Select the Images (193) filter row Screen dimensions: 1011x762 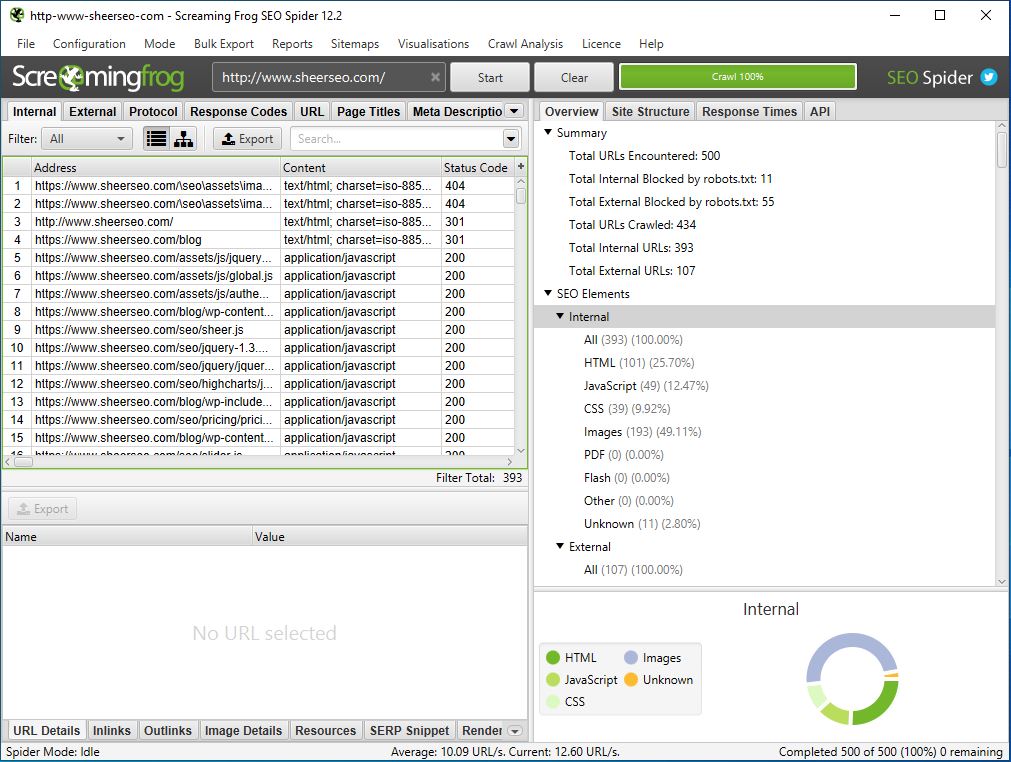(x=642, y=431)
